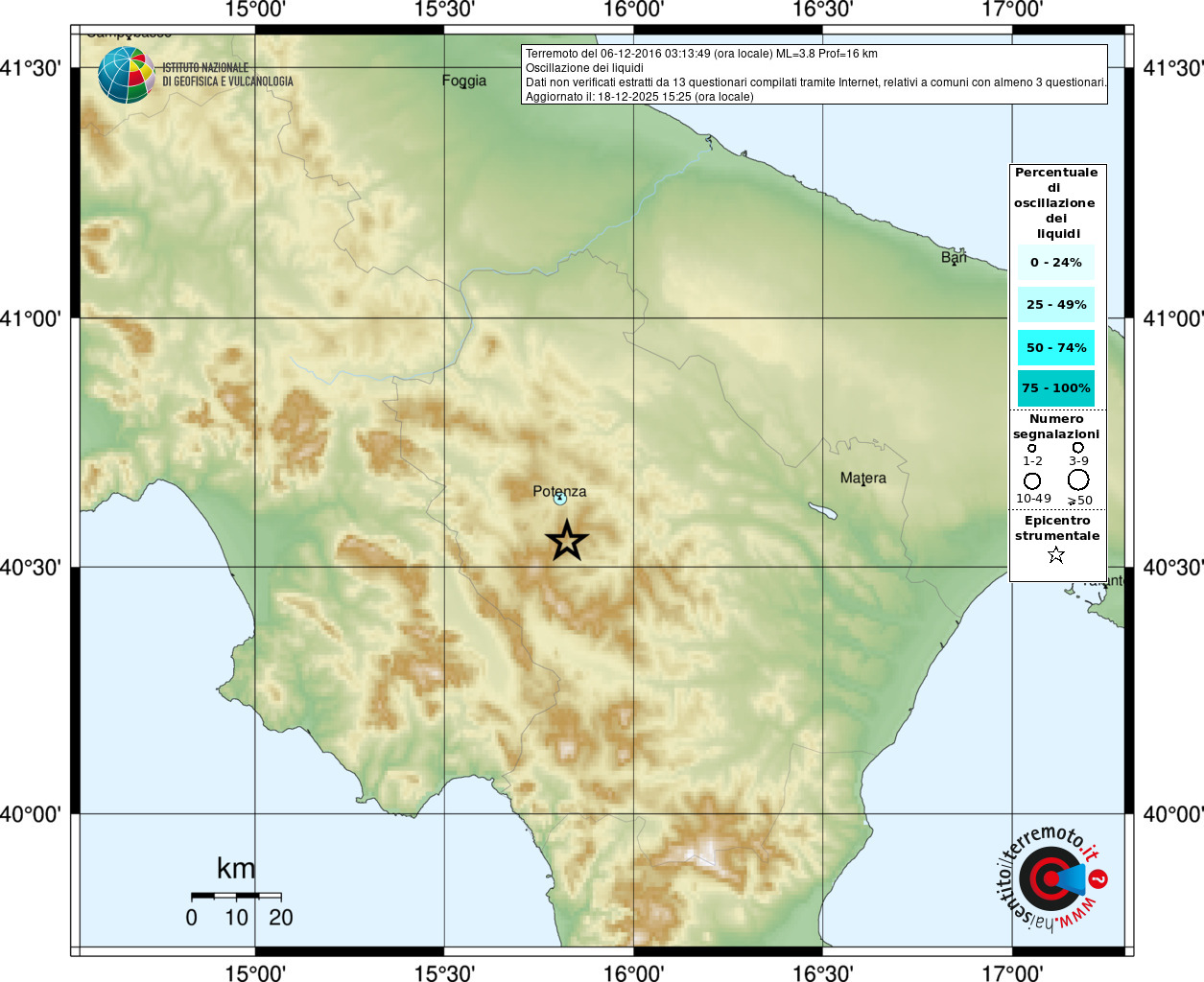The image size is (1204, 982).
Task: Click the Matera city label
Action: point(863,478)
